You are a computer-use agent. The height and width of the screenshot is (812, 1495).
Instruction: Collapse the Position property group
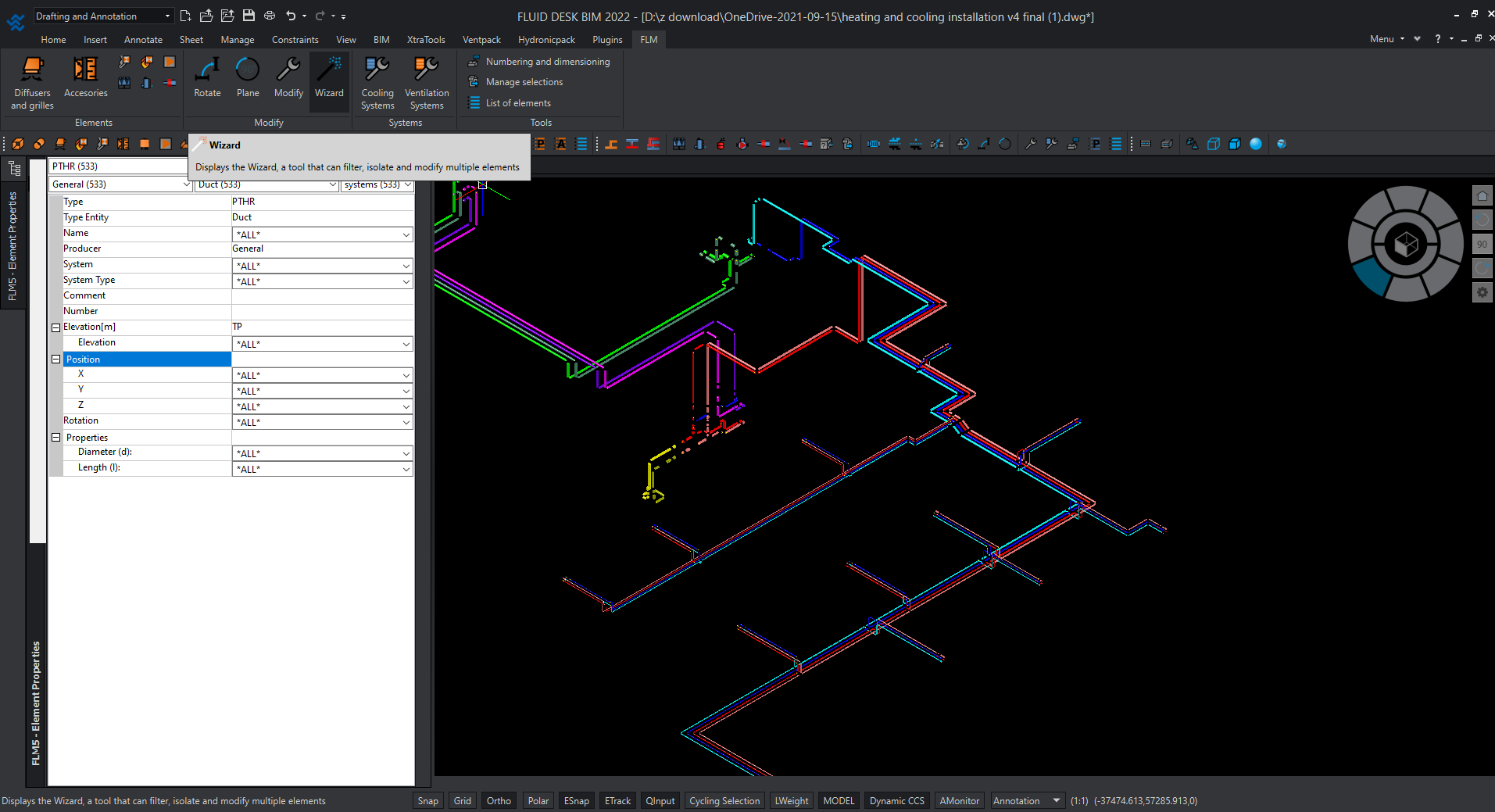(56, 359)
